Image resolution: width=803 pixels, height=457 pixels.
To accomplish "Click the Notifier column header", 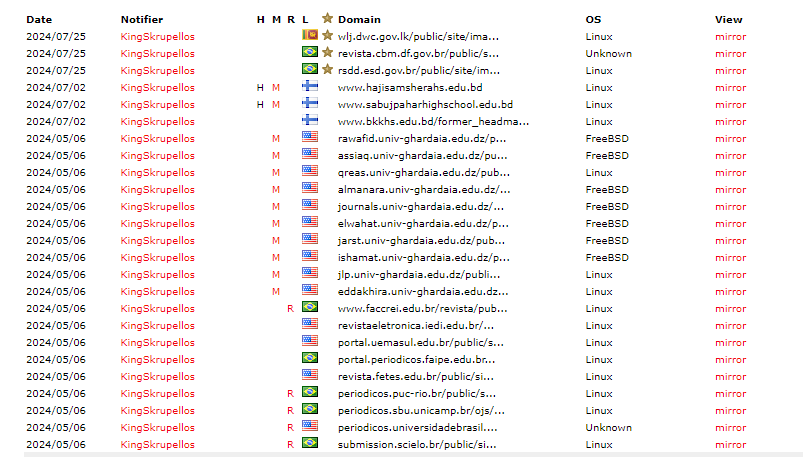I will coord(142,19).
